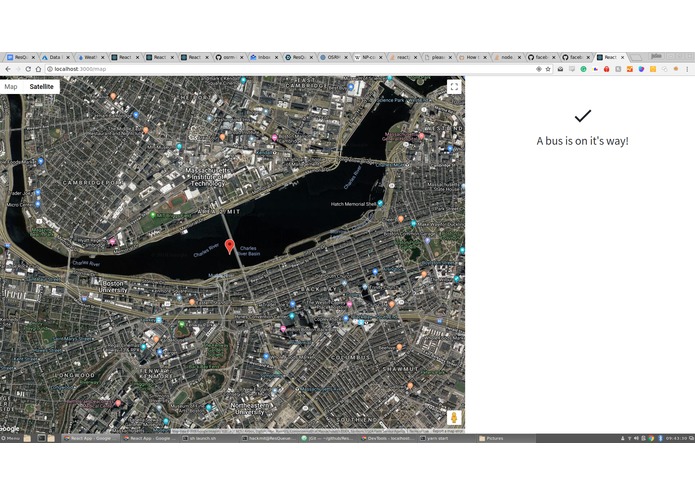695x494 pixels.
Task: Click the browser back arrow
Action: point(8,69)
